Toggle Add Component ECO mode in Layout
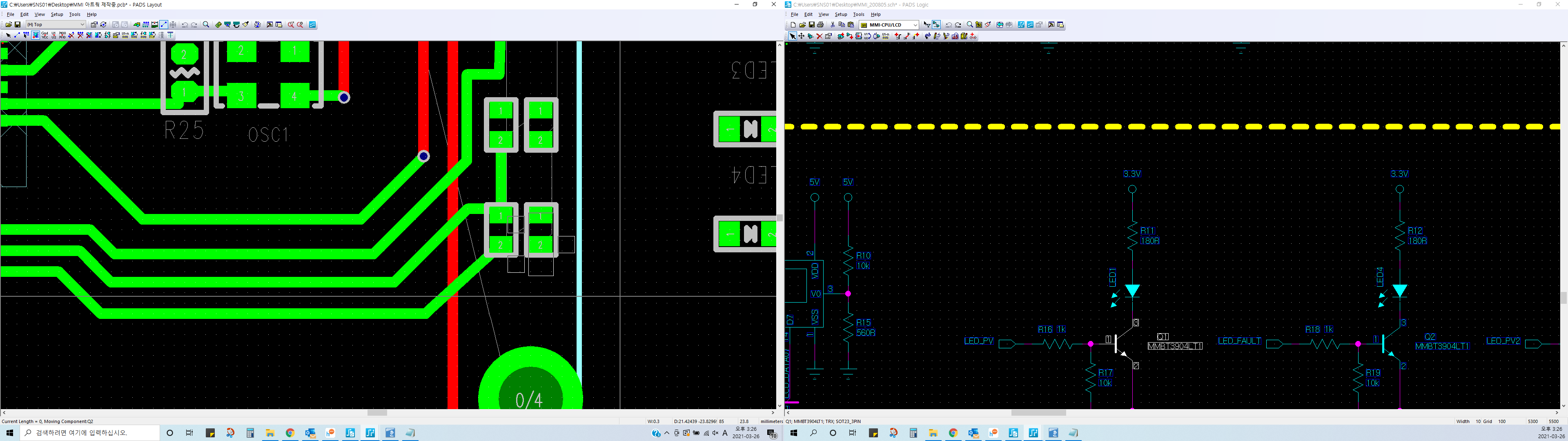 35,36
